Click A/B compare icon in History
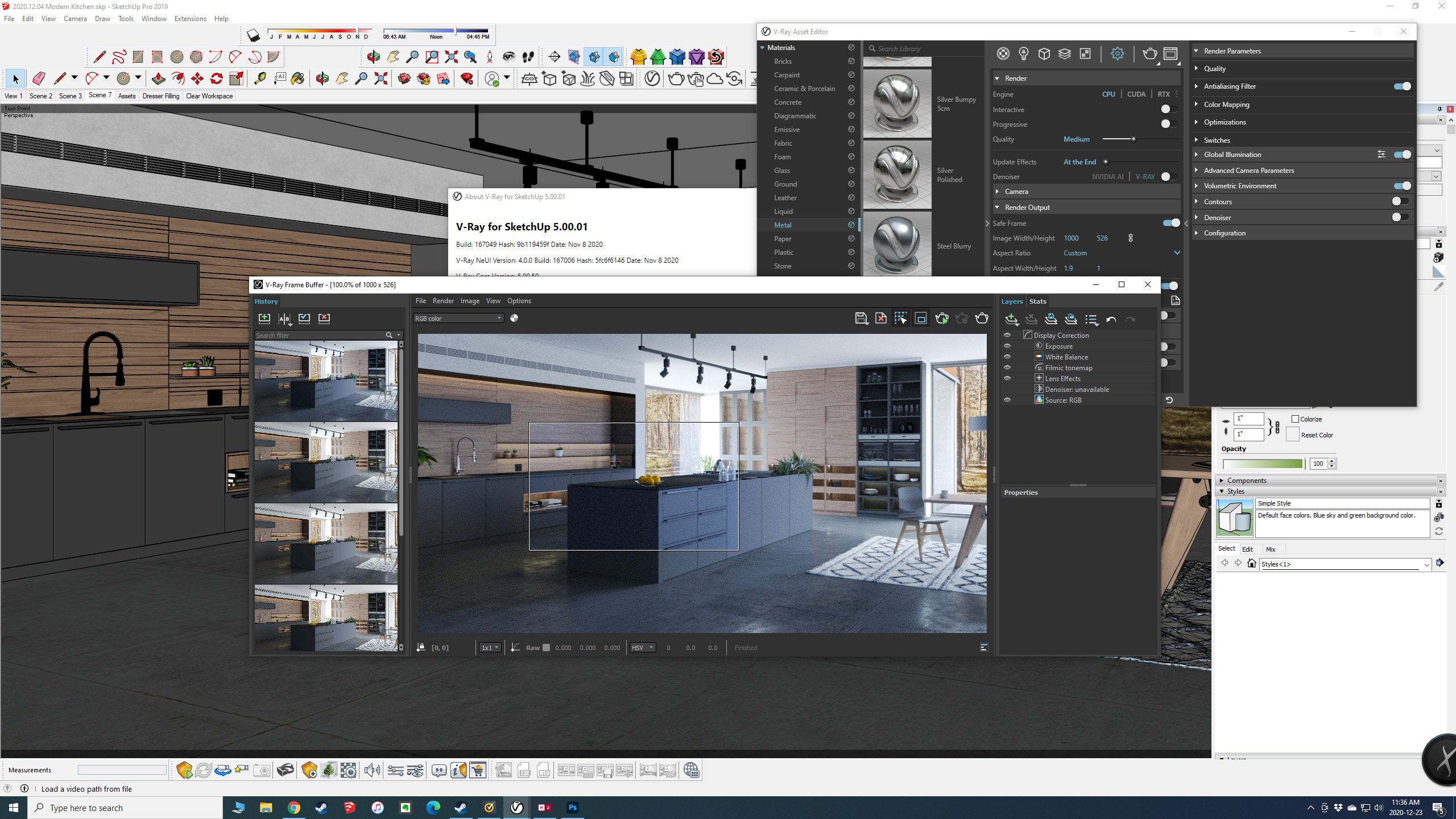The width and height of the screenshot is (1456, 819). coord(284,318)
